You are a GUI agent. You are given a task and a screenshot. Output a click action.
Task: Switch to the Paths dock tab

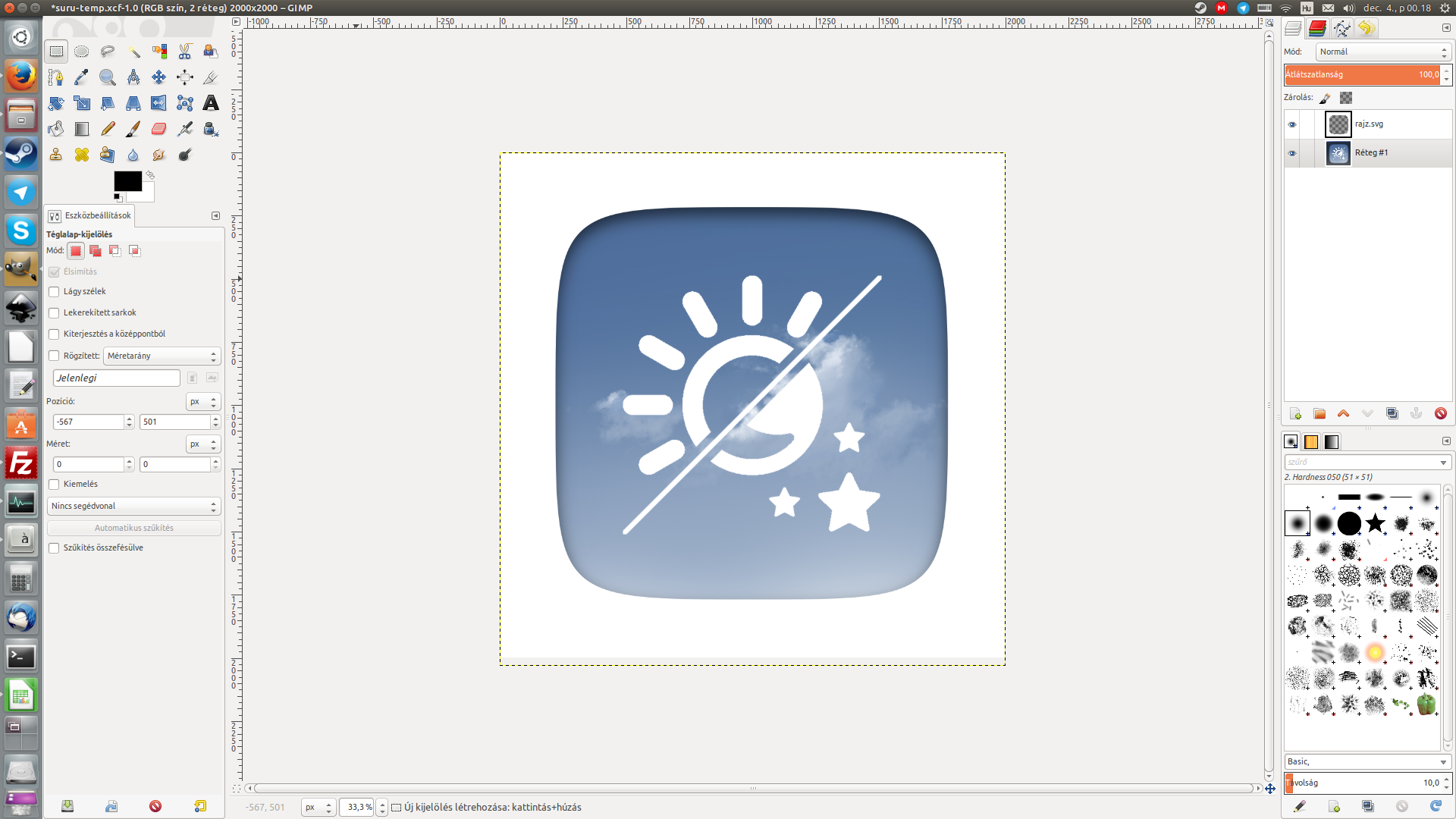tap(1341, 29)
